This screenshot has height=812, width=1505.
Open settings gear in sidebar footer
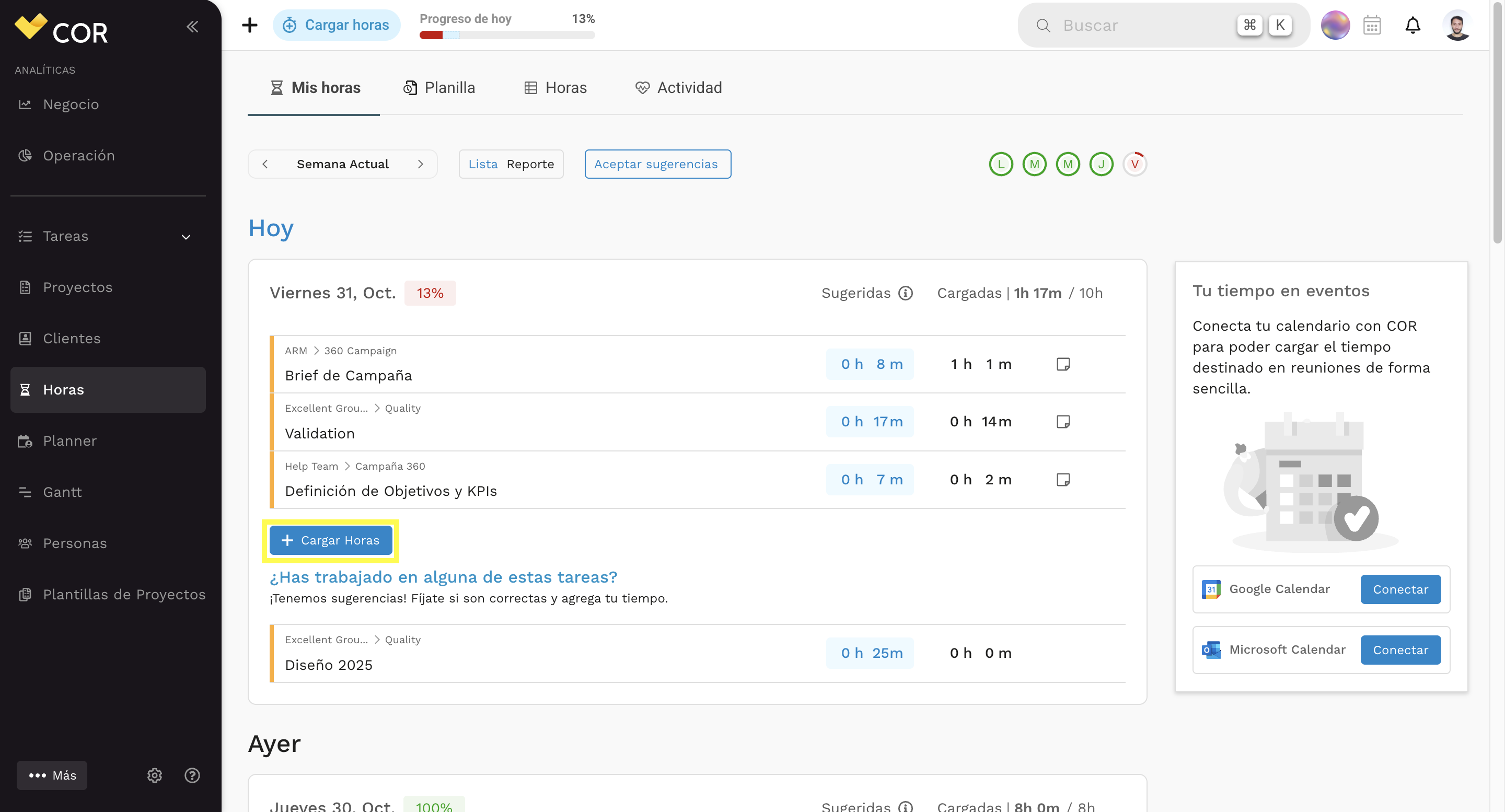(x=154, y=775)
